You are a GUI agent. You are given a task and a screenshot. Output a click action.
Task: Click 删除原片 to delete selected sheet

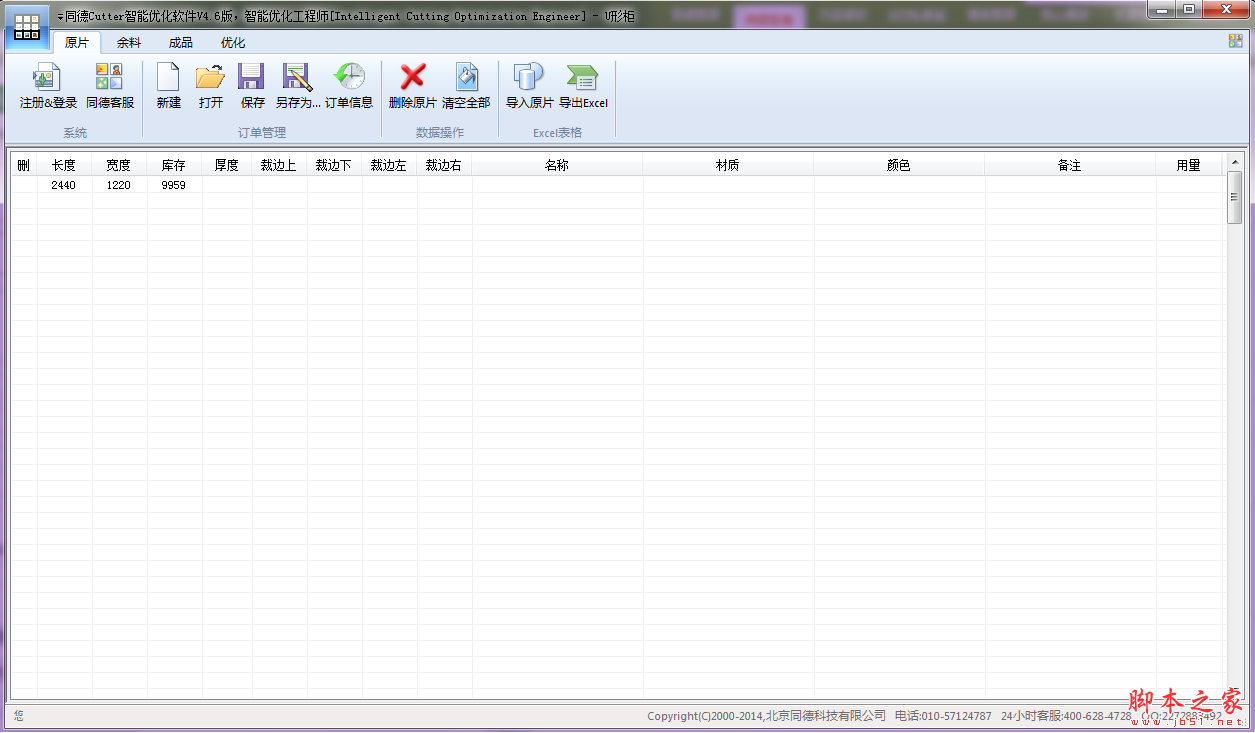point(410,85)
